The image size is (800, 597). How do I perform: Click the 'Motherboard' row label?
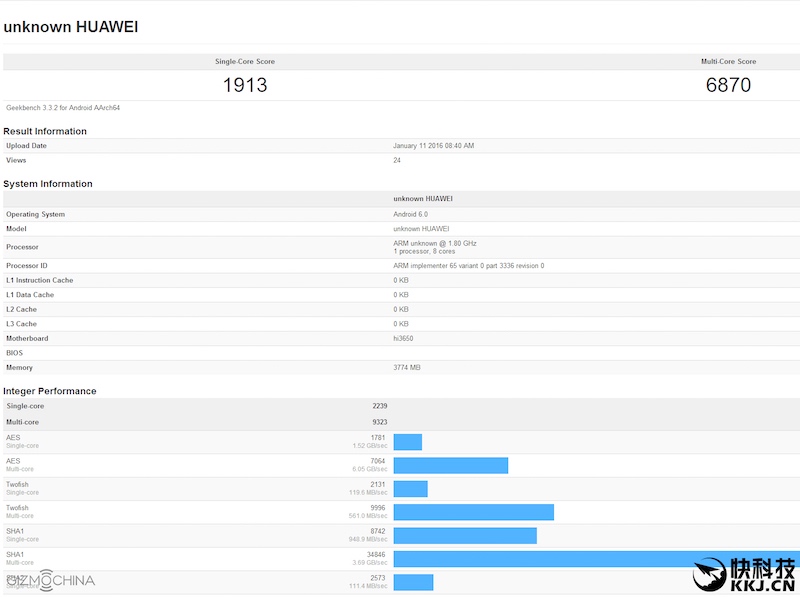pos(27,338)
